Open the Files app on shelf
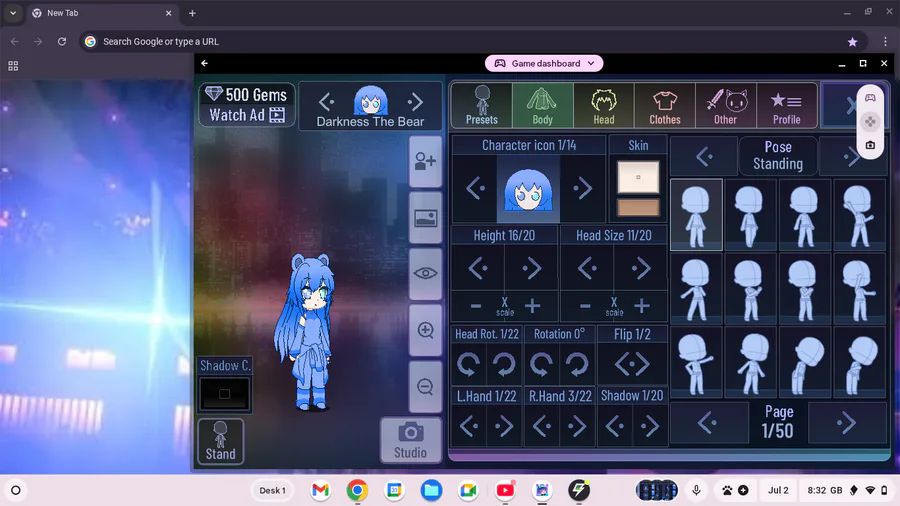The image size is (900, 506). tap(431, 490)
